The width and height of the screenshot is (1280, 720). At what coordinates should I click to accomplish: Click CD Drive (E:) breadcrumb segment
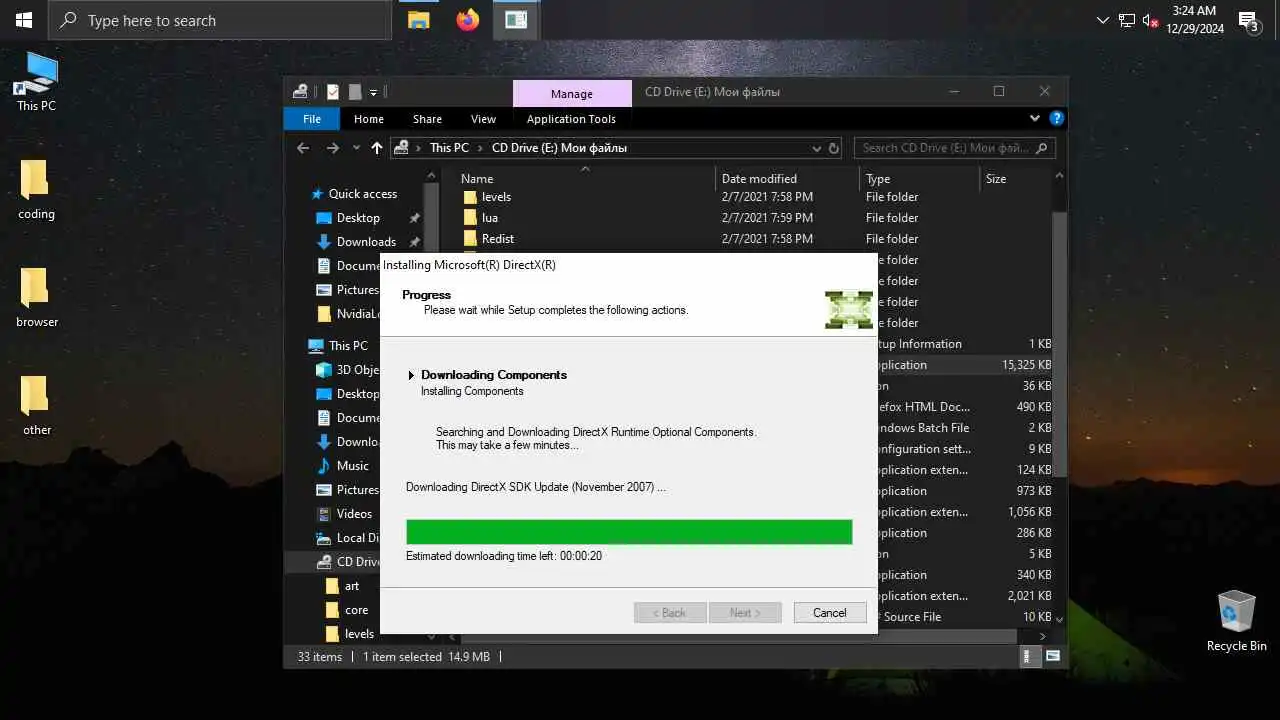click(x=559, y=148)
